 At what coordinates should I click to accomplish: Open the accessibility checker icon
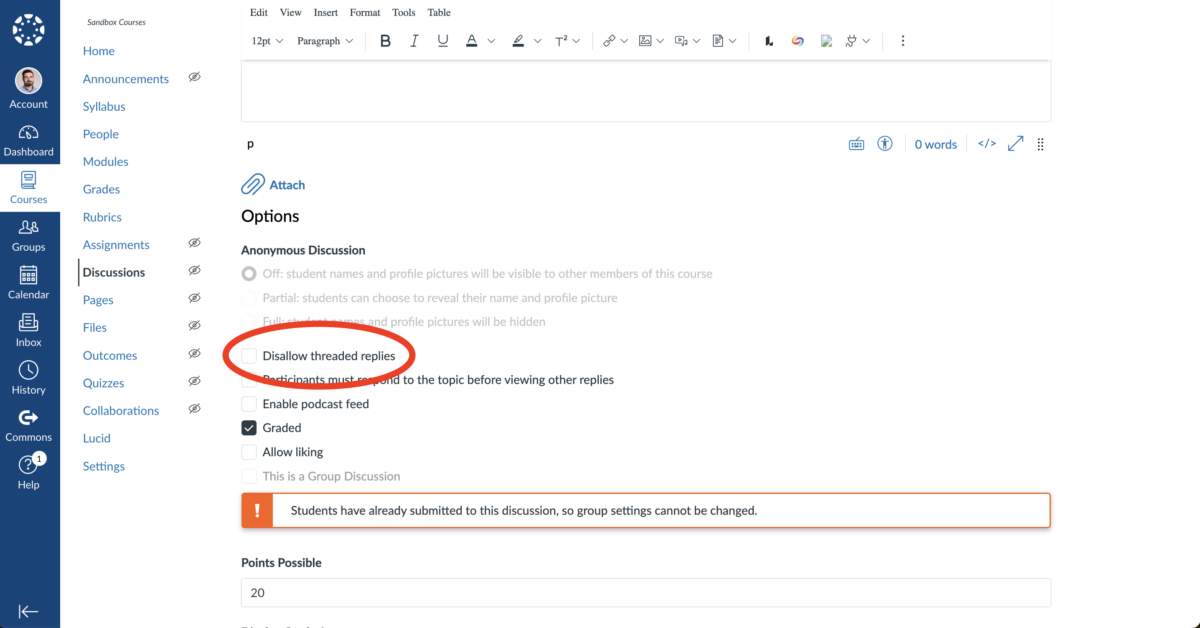[884, 143]
